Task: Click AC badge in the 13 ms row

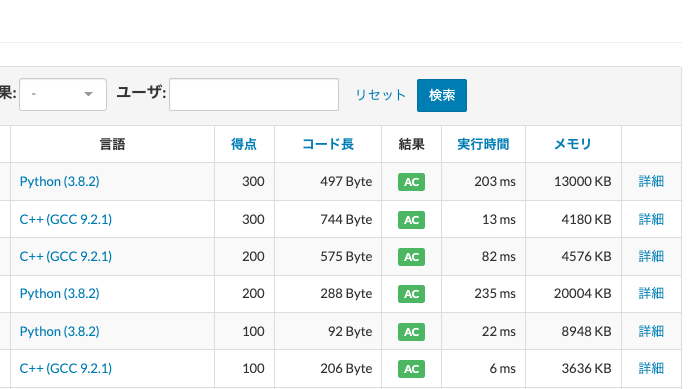Action: tap(411, 220)
